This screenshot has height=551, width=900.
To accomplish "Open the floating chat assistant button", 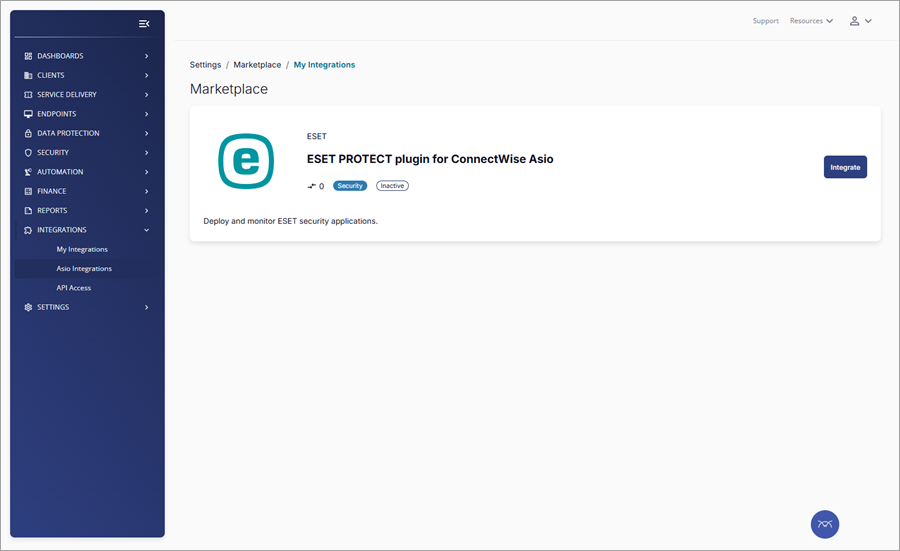I will (825, 524).
